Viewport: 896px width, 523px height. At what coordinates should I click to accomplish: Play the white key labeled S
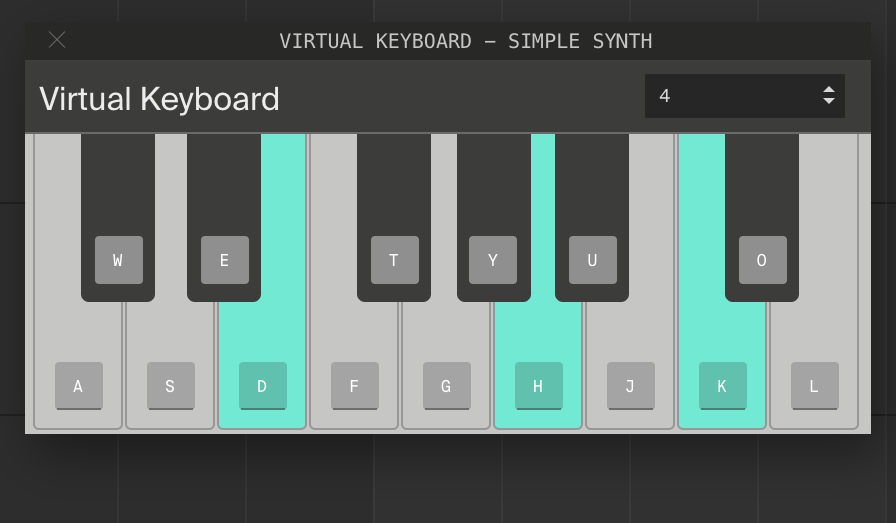point(170,366)
